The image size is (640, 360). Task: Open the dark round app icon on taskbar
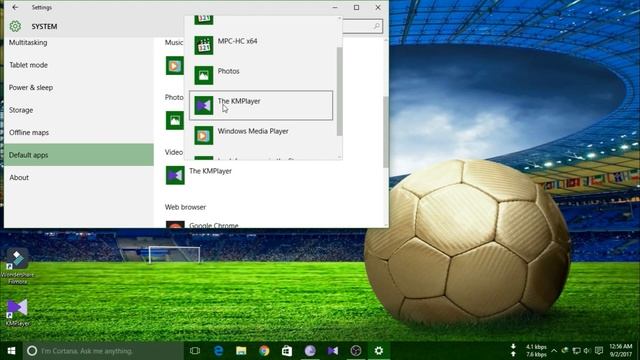pos(356,351)
